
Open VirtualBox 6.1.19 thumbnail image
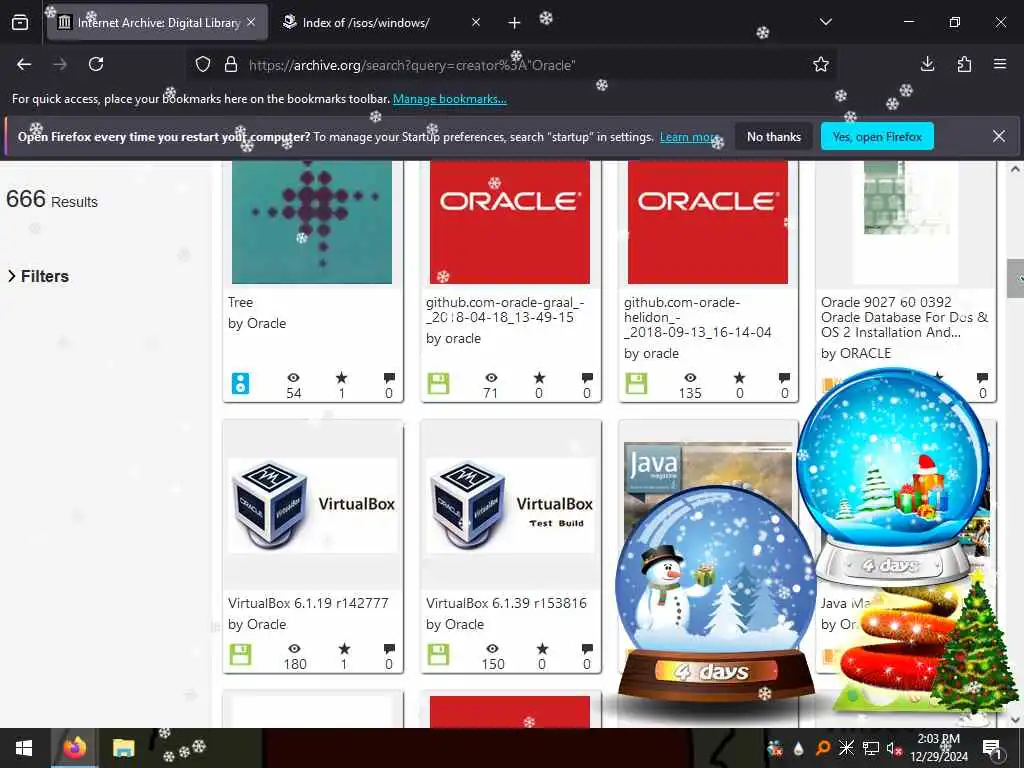[312, 505]
